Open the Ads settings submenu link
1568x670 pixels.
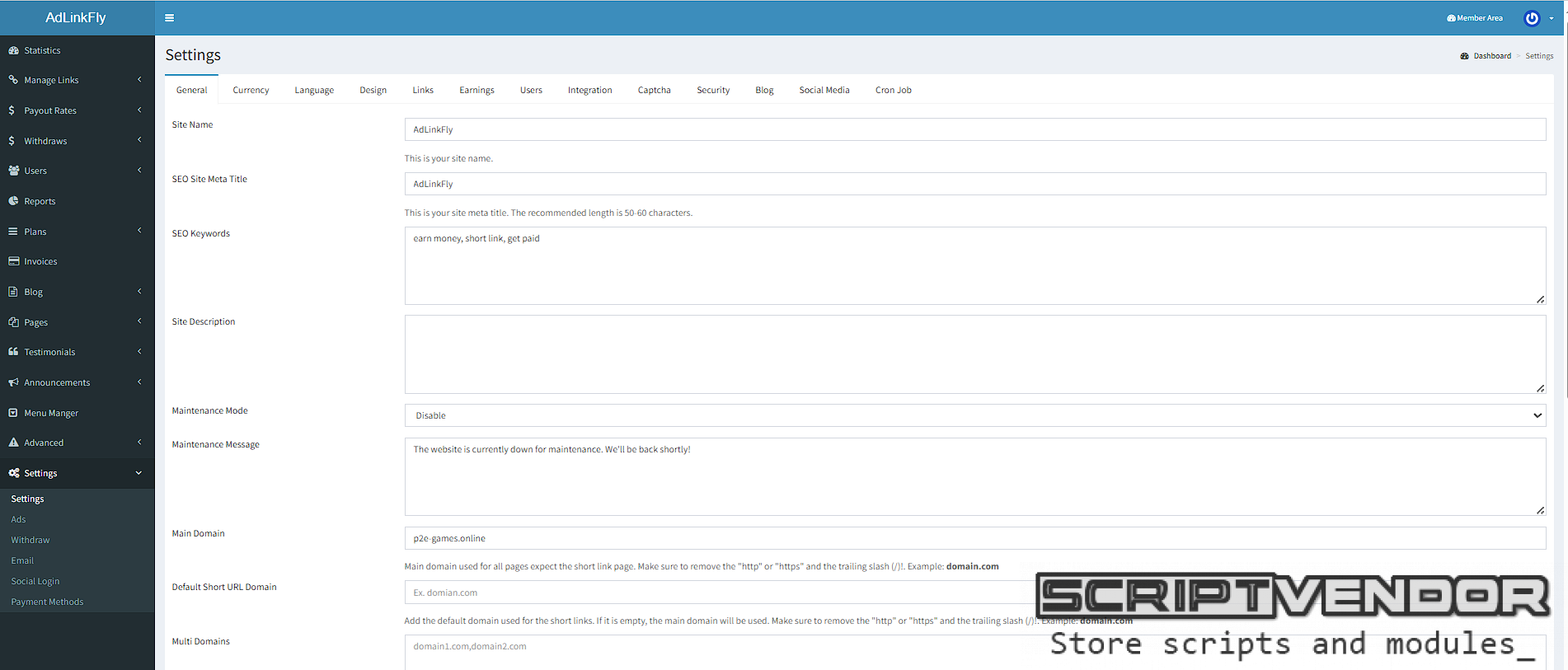18,519
